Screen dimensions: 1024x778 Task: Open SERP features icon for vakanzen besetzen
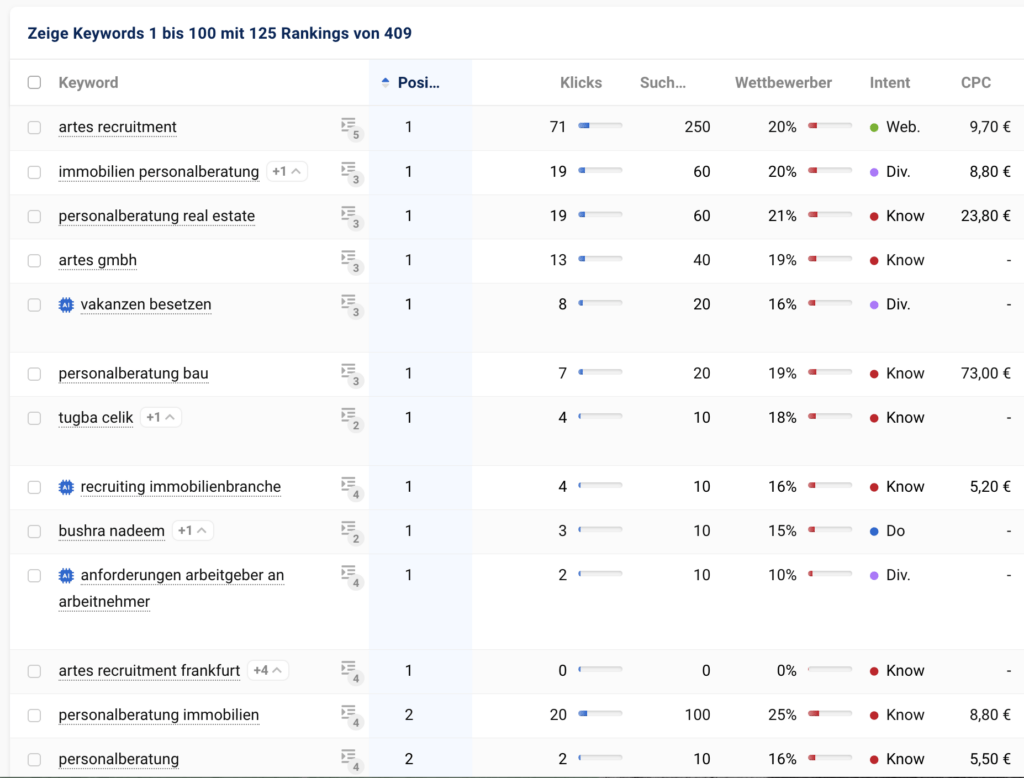click(351, 305)
